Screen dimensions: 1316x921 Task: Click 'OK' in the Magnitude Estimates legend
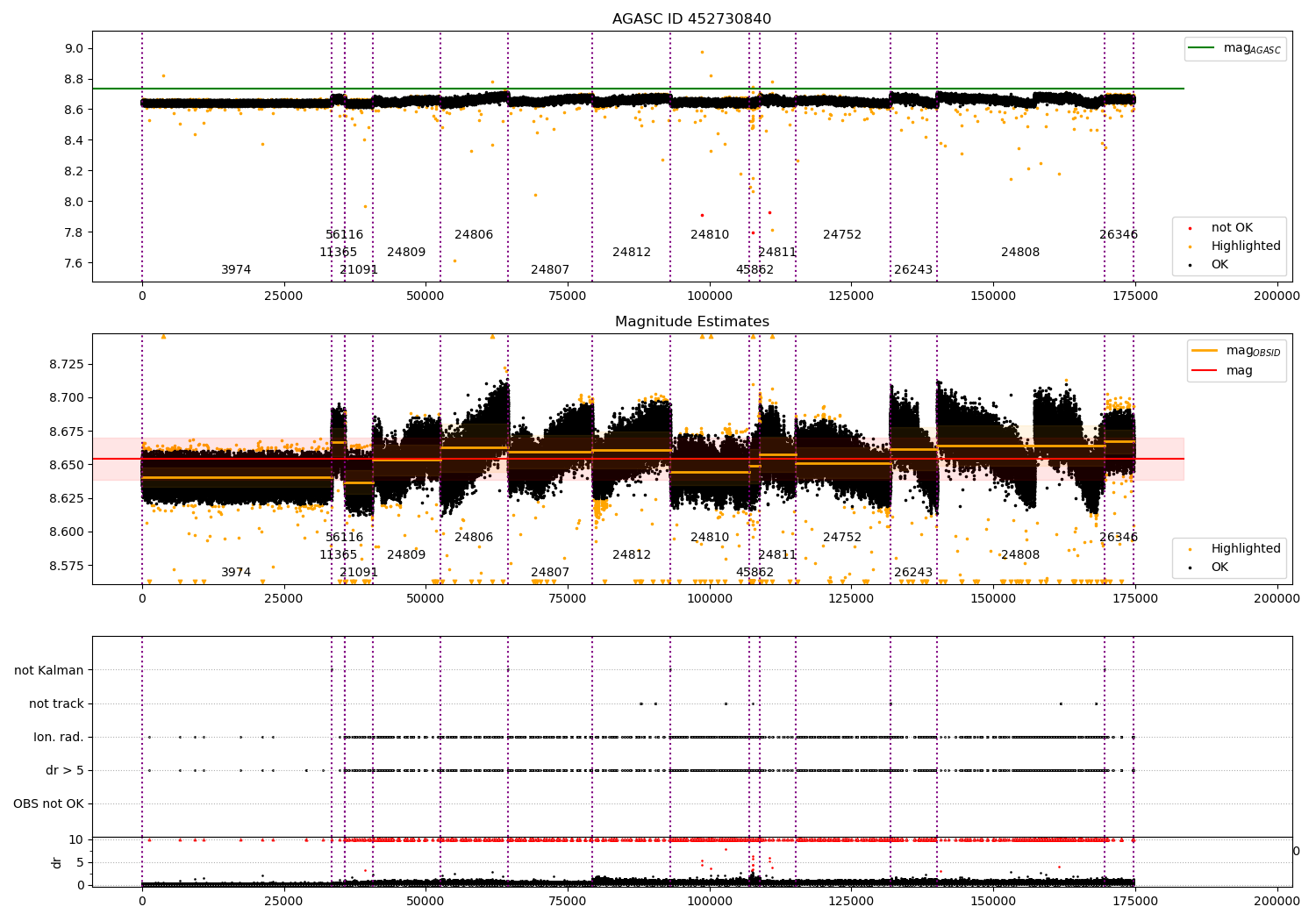pos(1219,568)
